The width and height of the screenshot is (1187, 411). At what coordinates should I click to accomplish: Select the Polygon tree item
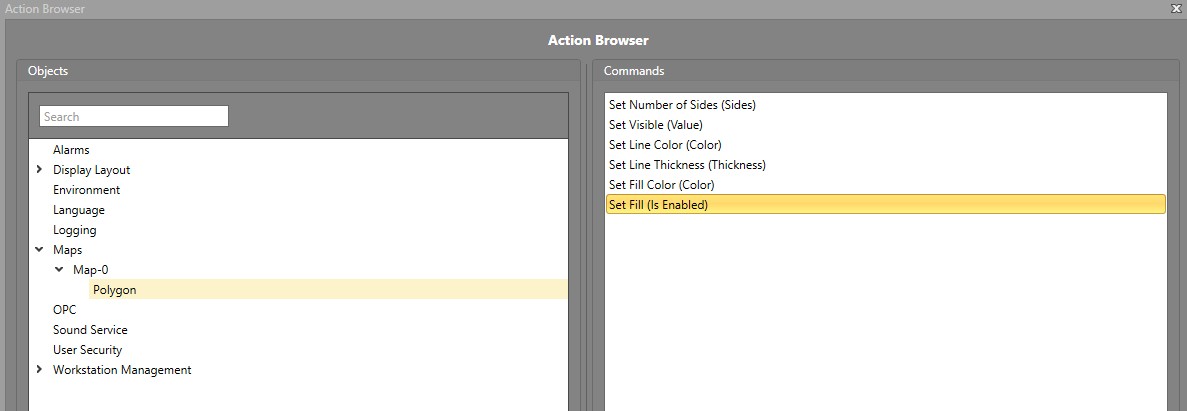click(114, 290)
